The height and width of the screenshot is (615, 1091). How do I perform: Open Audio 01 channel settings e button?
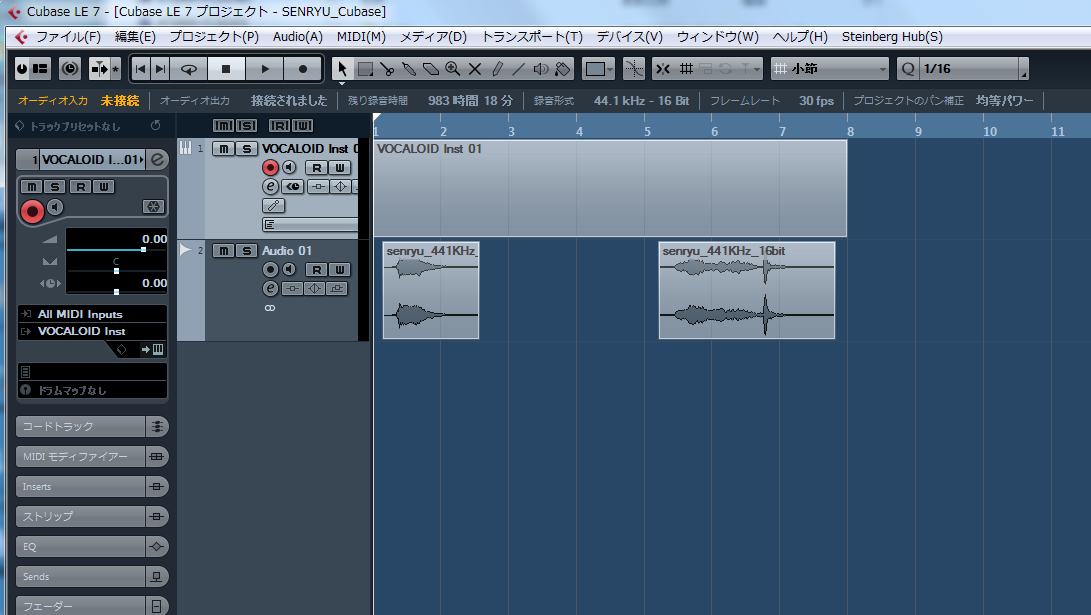tap(270, 289)
